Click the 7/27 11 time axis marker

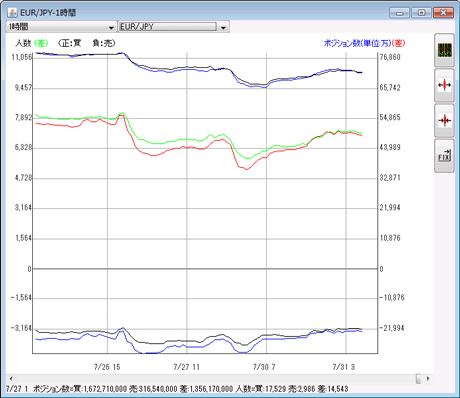186,367
